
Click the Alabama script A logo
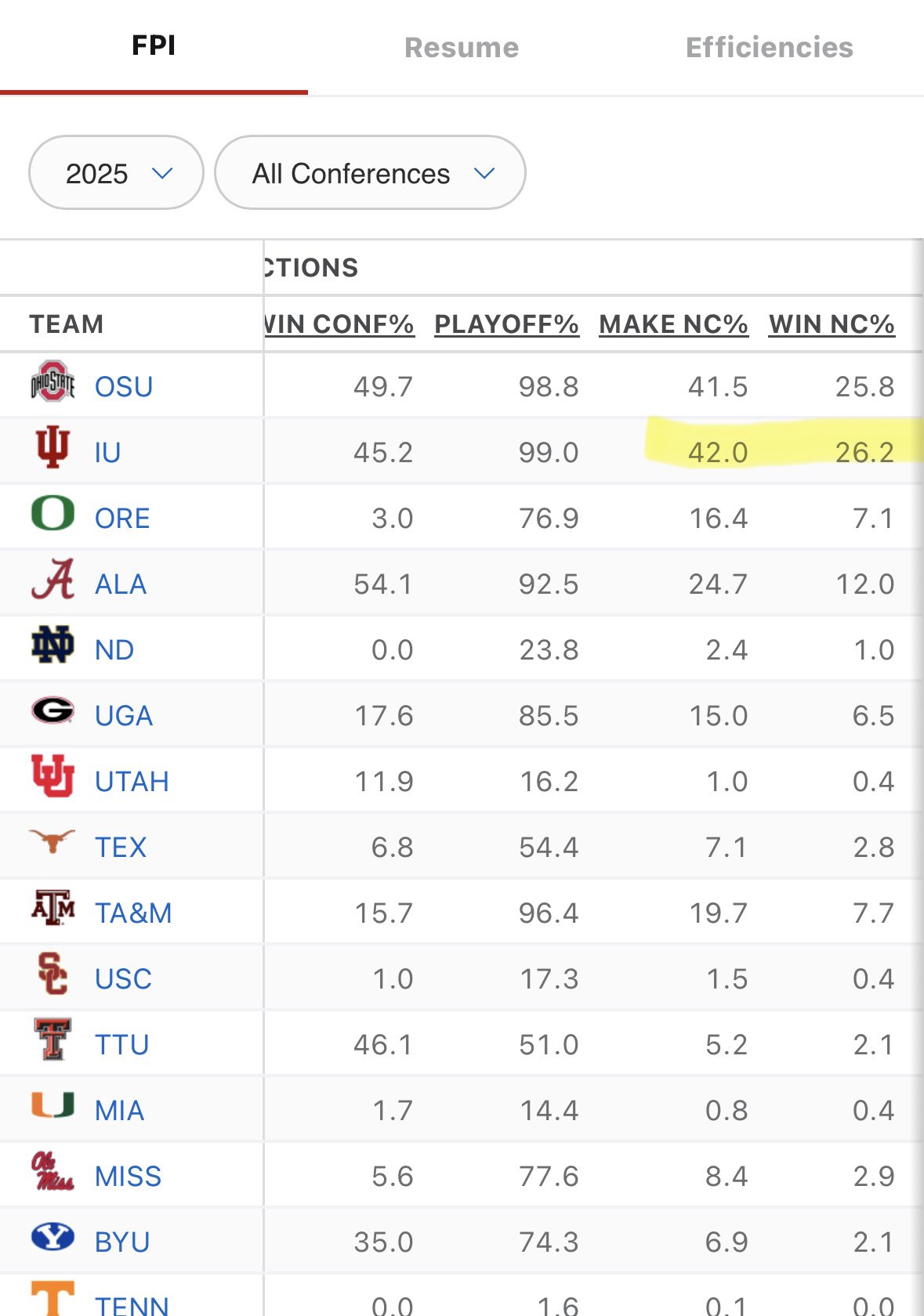53,580
